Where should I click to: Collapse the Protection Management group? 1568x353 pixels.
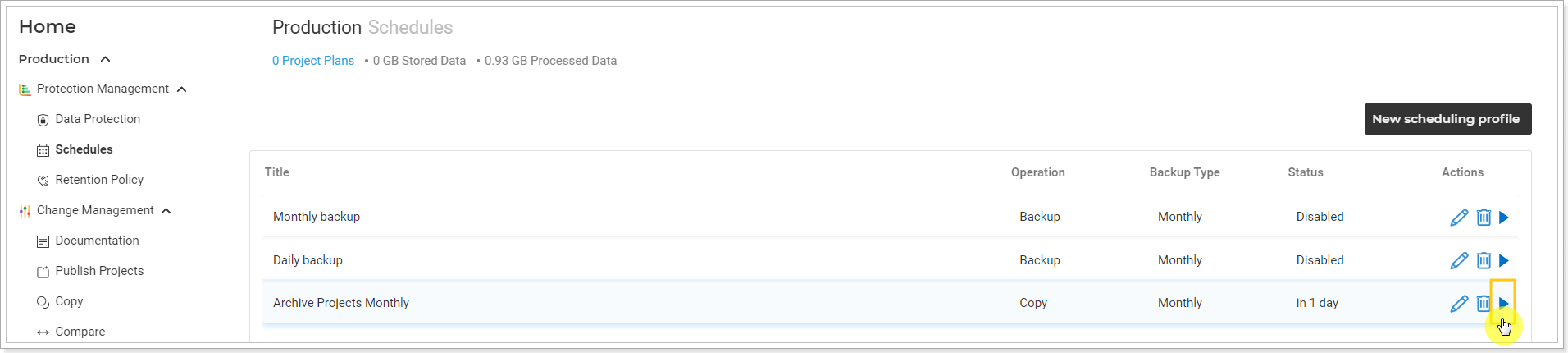[181, 89]
